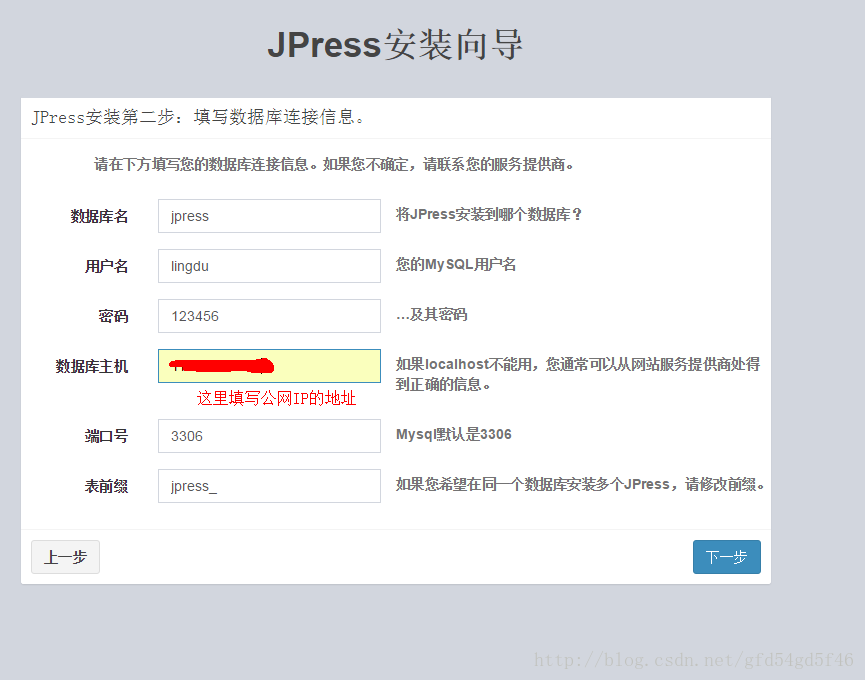Click the 数据库主机 label
Viewport: 865px width, 680px height.
[92, 366]
